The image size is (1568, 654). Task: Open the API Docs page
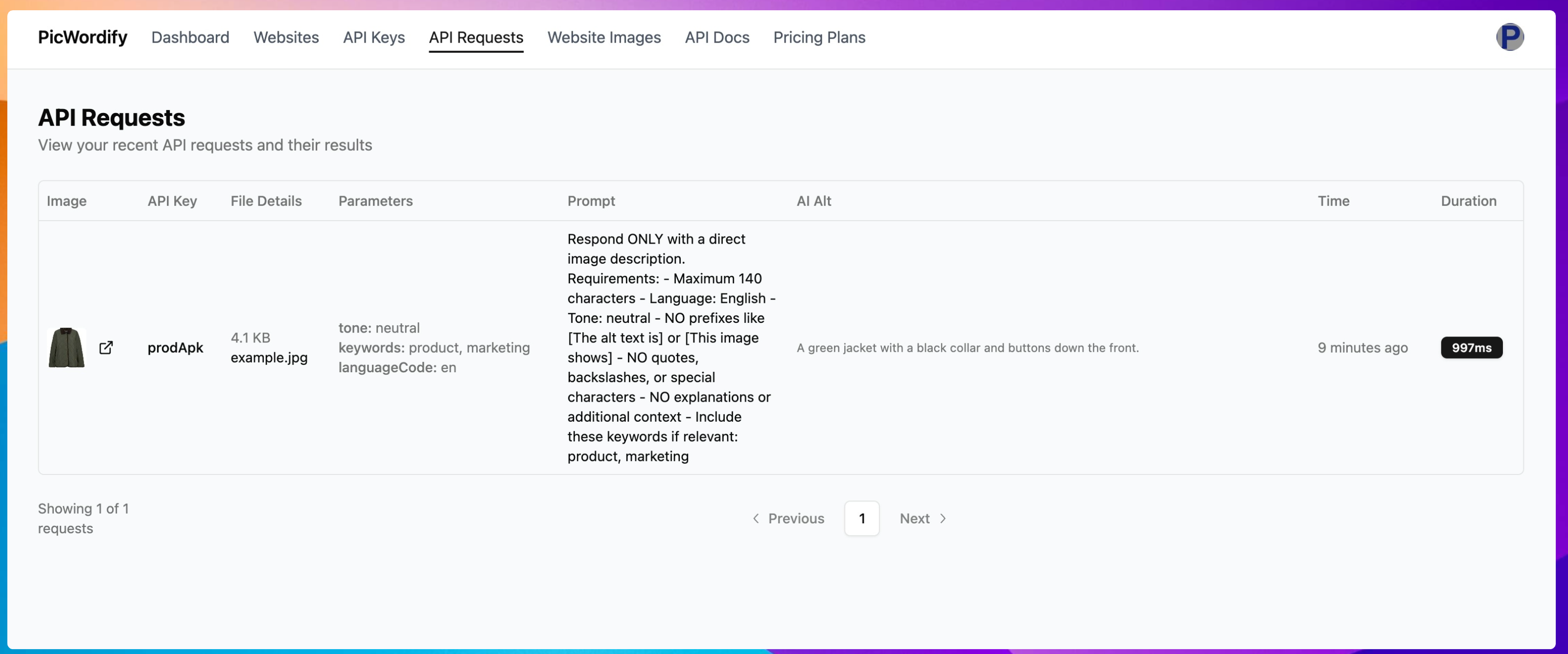(717, 37)
